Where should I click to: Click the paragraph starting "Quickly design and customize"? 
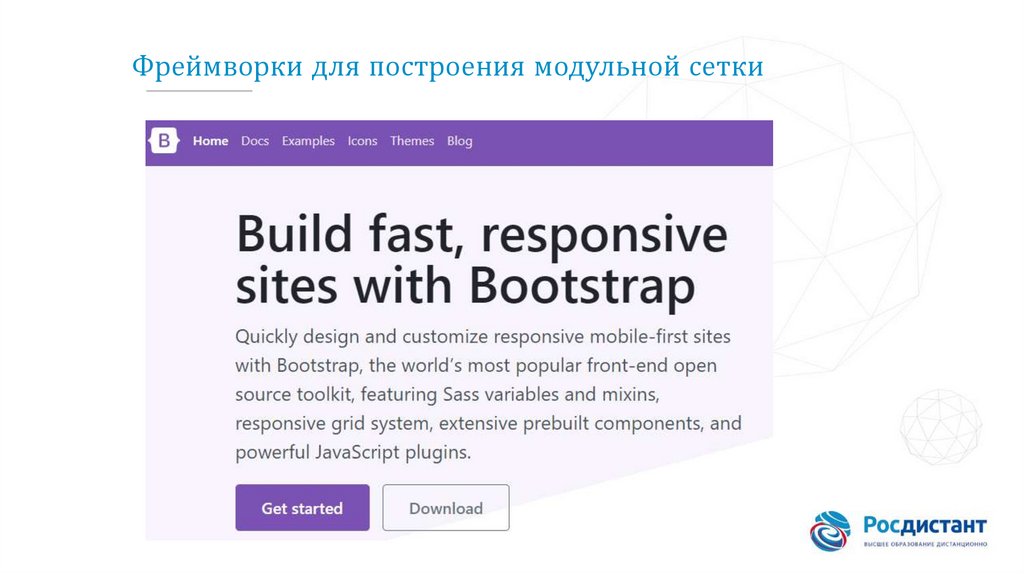[x=488, y=394]
